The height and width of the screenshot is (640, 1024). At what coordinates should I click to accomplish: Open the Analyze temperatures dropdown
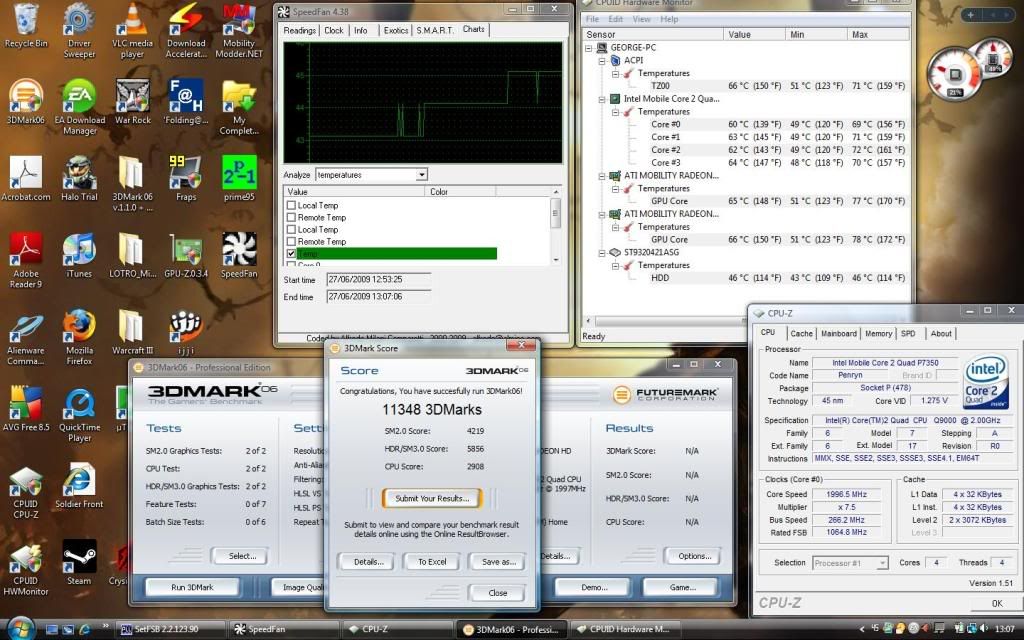421,174
